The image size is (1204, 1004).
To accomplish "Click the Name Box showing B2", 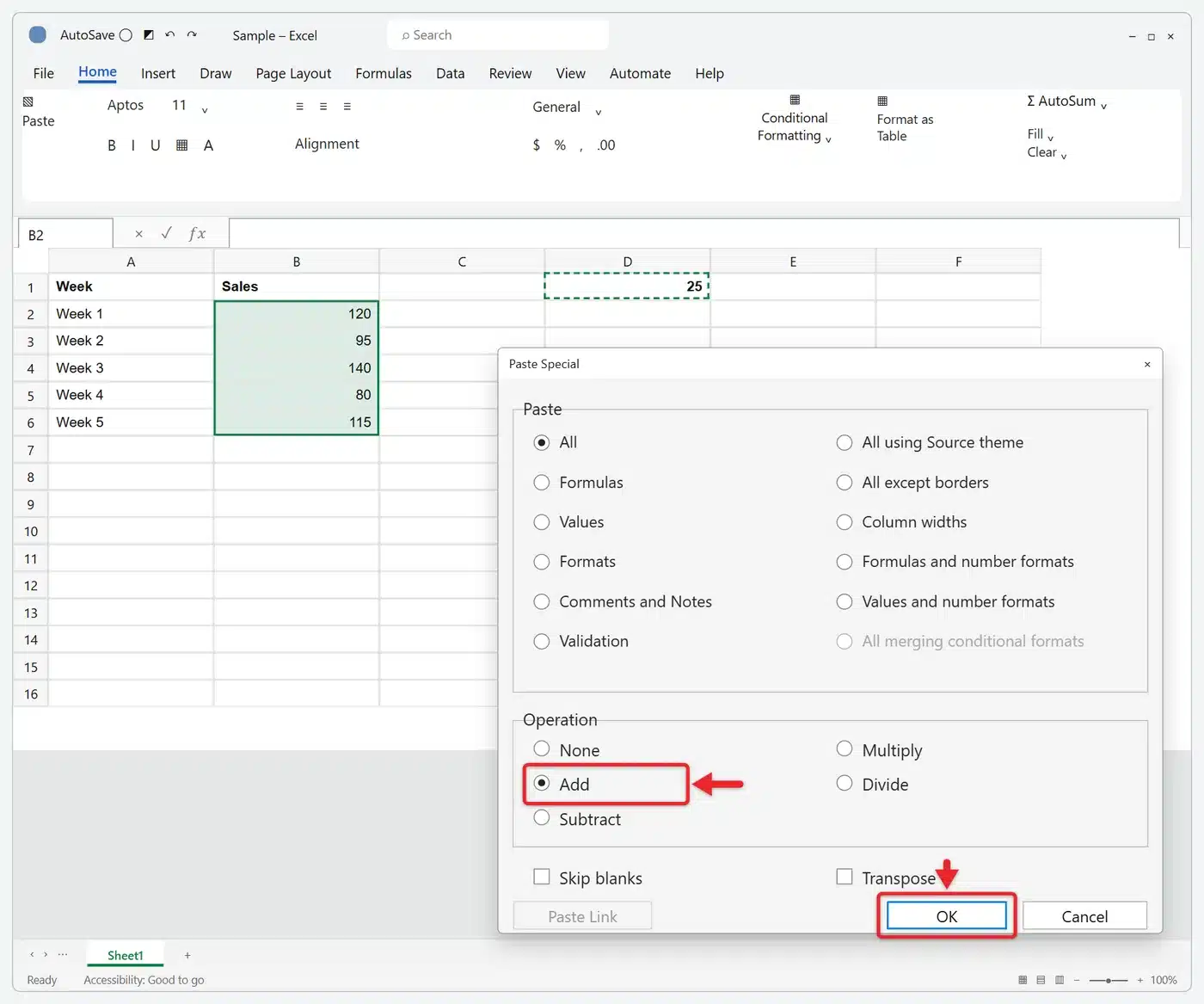I will [65, 234].
